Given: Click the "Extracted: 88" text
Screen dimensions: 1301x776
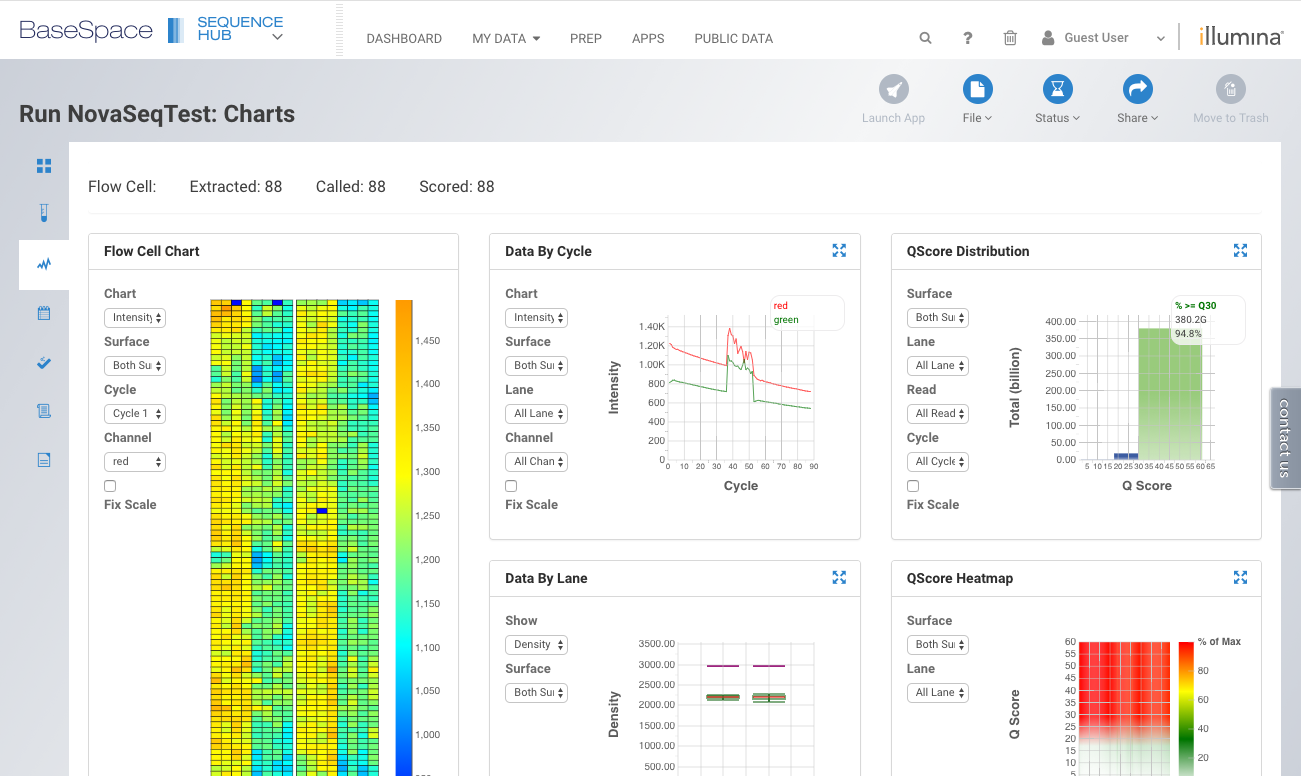Looking at the screenshot, I should [x=236, y=187].
